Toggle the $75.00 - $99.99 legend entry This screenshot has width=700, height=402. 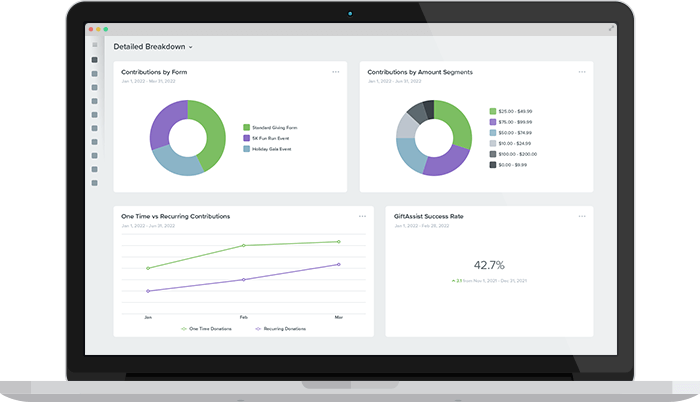pos(511,122)
